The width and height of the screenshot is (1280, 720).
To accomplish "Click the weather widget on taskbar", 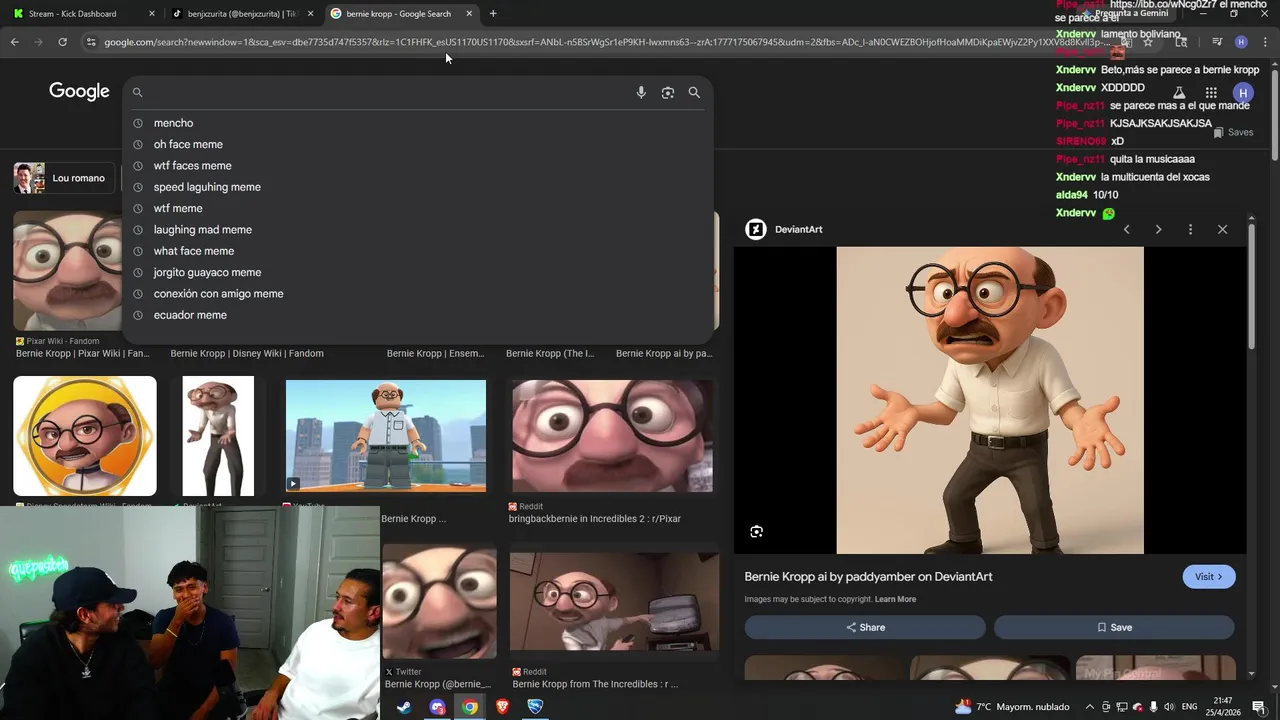I will (1012, 707).
